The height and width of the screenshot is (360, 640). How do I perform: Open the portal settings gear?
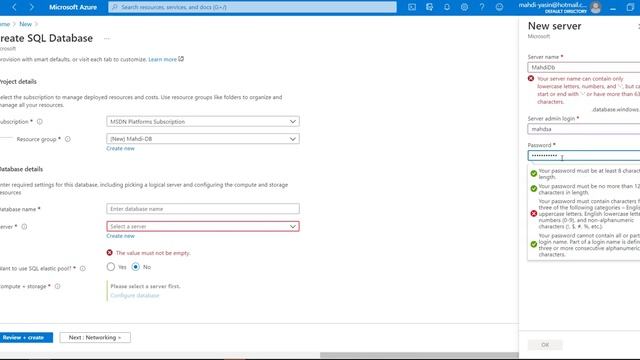(464, 7)
